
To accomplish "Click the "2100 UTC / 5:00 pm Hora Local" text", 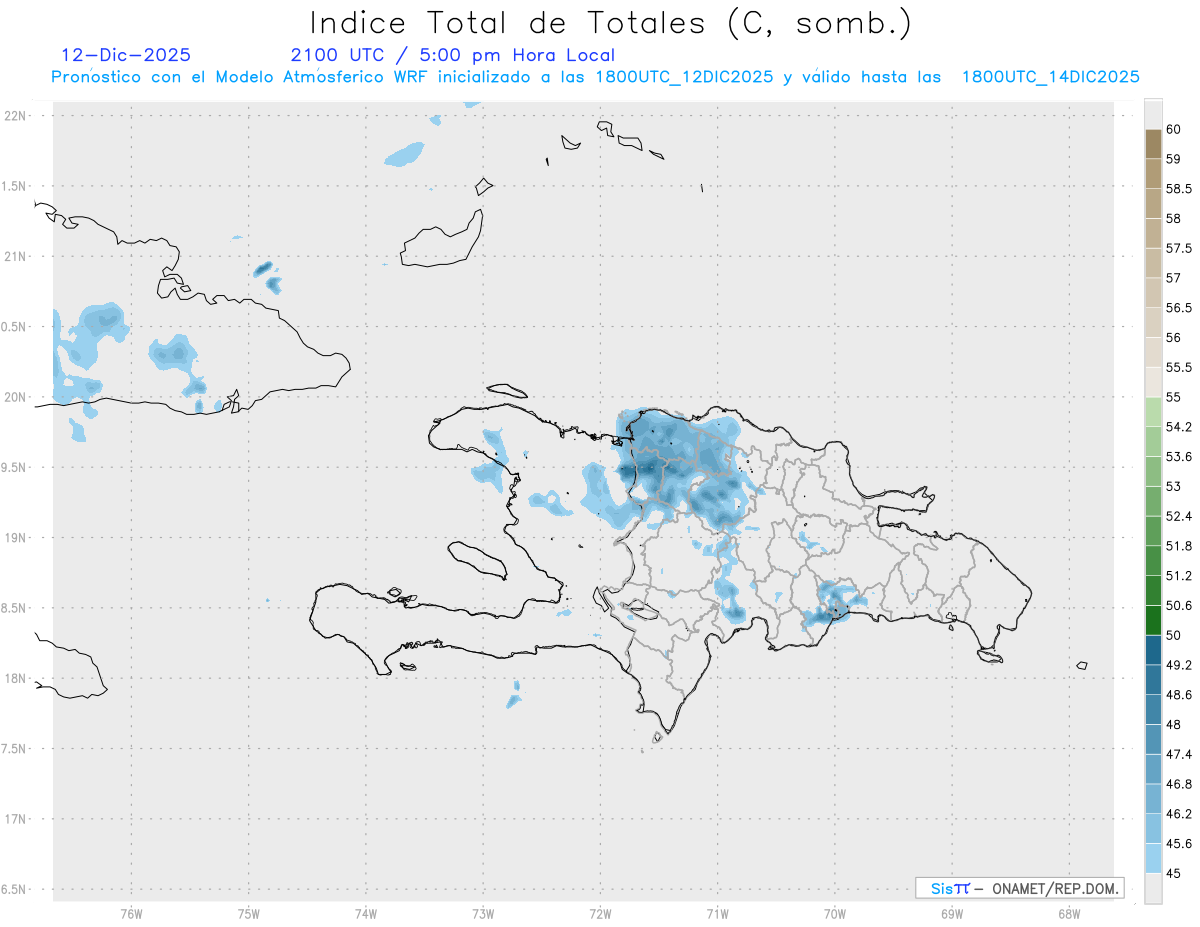I will point(453,56).
